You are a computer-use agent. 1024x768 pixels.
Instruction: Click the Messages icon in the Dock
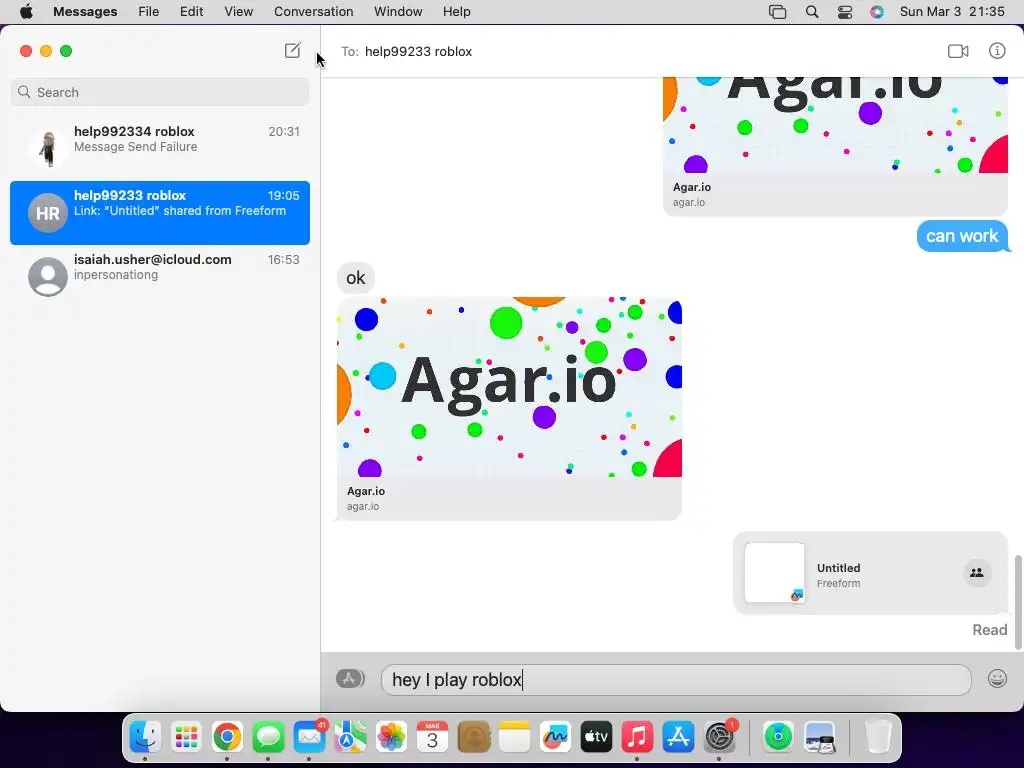tap(268, 737)
